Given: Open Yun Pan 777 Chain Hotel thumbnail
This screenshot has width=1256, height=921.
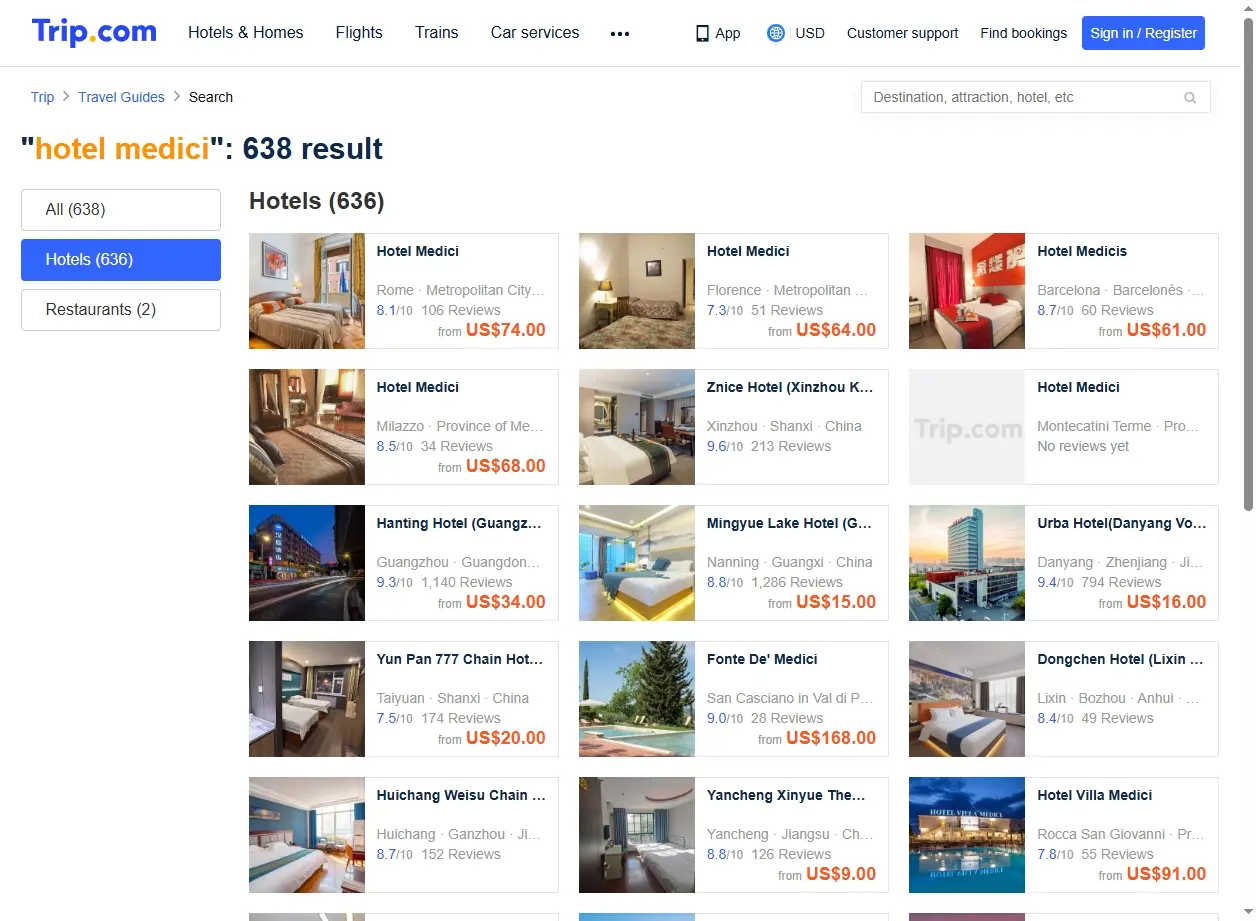Looking at the screenshot, I should (307, 699).
